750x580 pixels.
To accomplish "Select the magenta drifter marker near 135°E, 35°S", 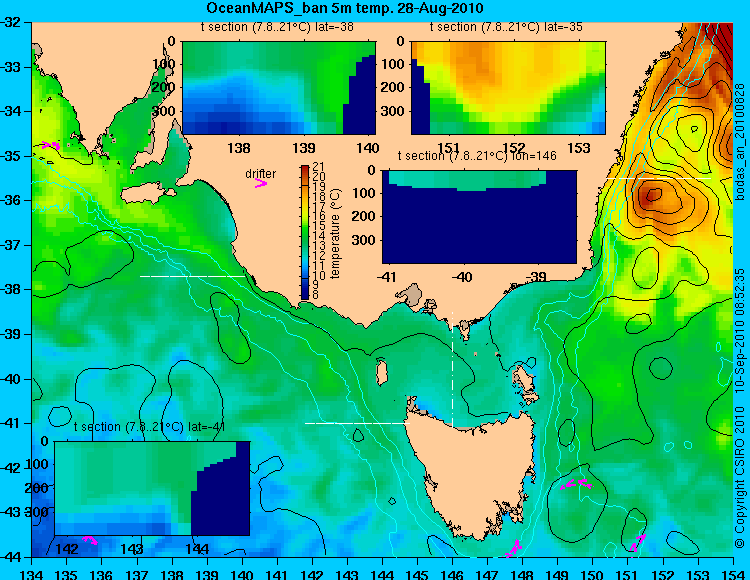I will 51,145.
